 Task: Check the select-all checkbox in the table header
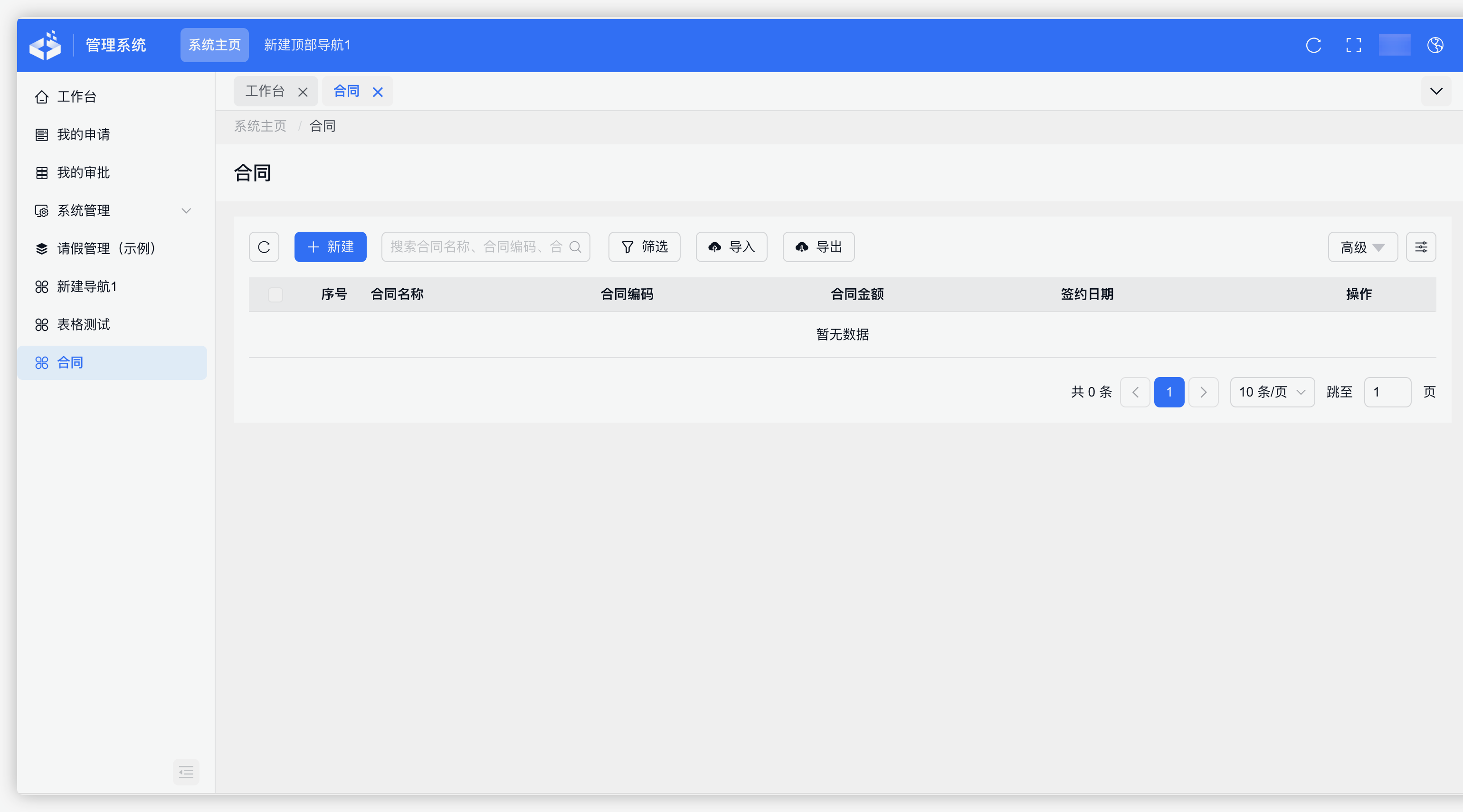276,294
